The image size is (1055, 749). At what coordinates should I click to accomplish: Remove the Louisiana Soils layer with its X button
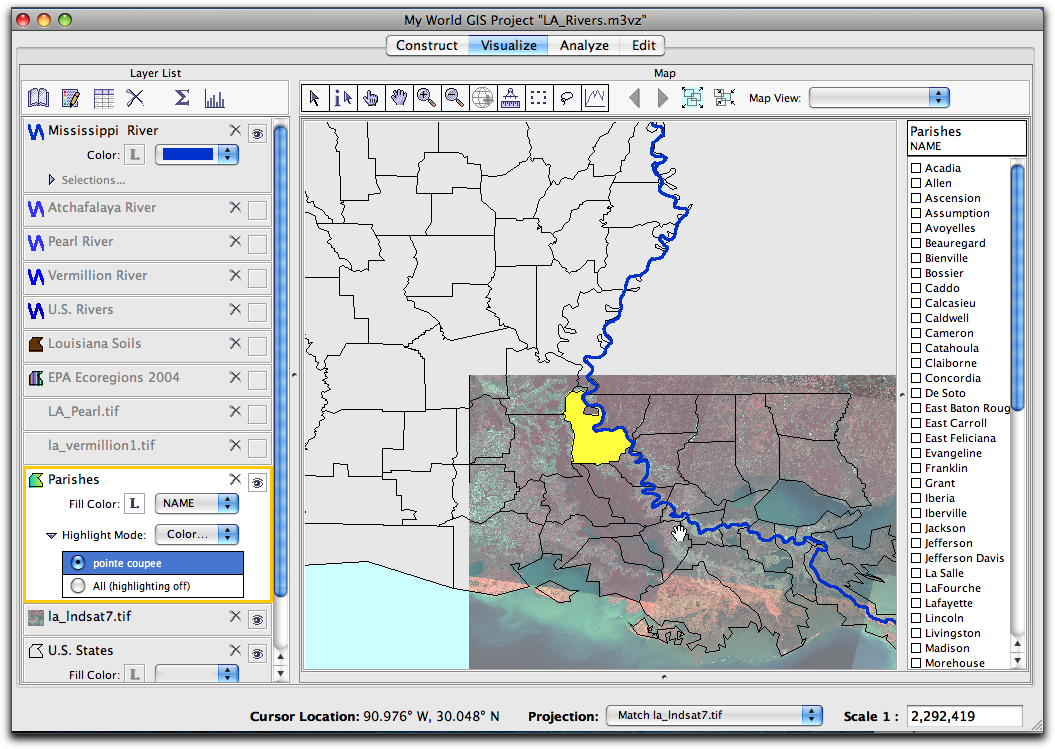[x=234, y=345]
